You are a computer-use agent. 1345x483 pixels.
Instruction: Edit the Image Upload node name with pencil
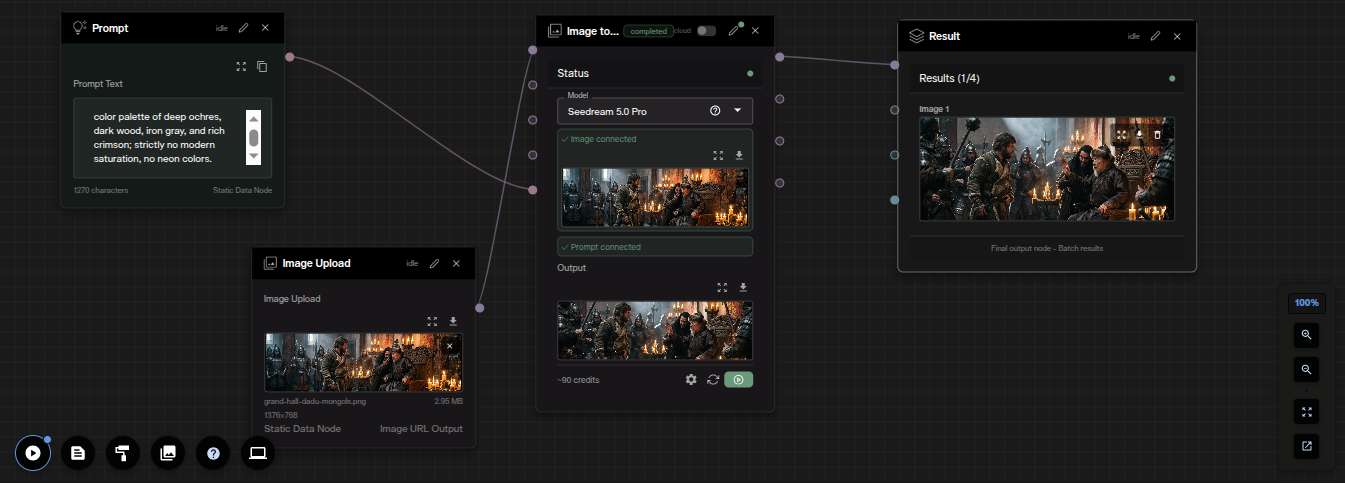(434, 263)
